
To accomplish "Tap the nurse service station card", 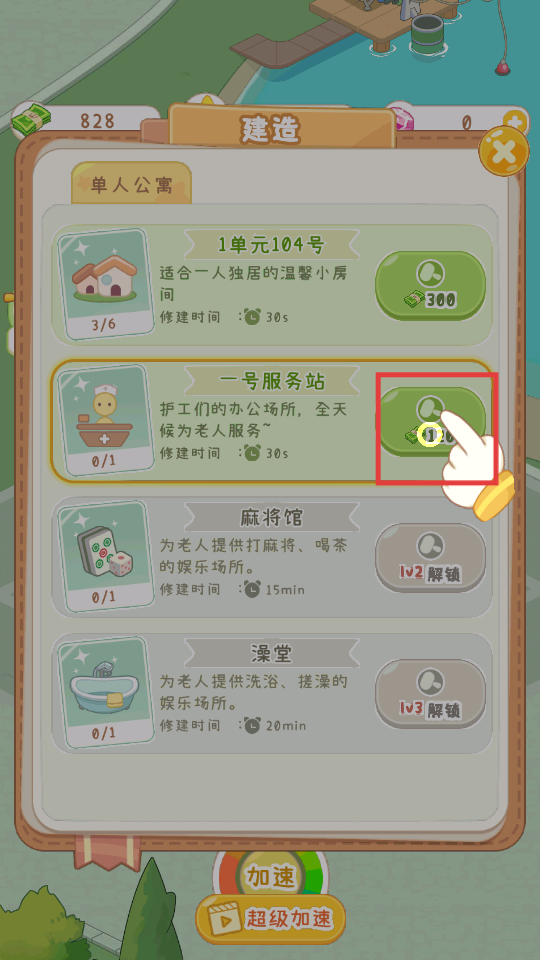I will point(105,421).
